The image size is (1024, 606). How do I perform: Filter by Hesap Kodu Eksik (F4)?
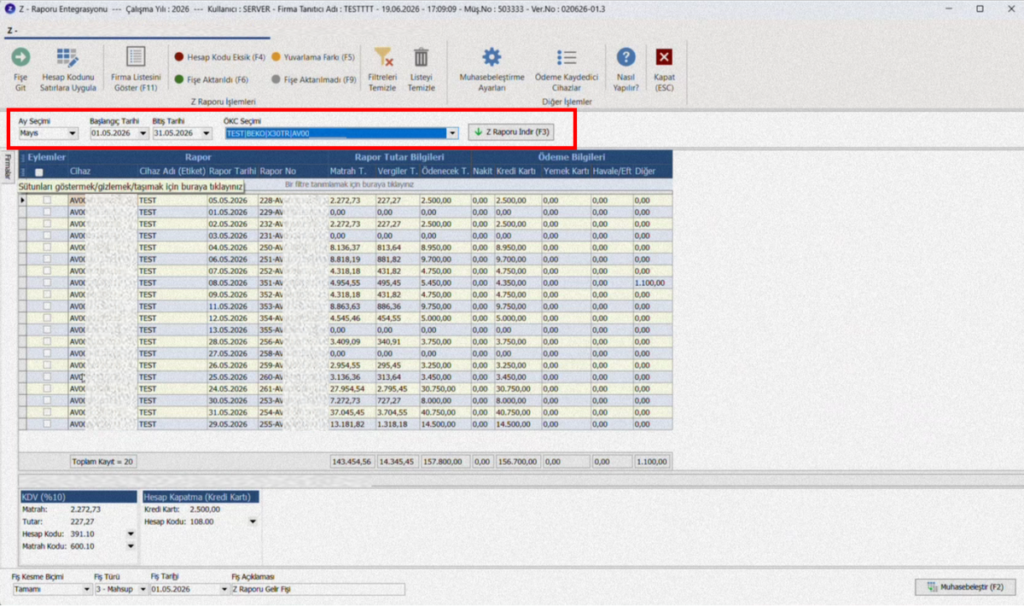(219, 57)
